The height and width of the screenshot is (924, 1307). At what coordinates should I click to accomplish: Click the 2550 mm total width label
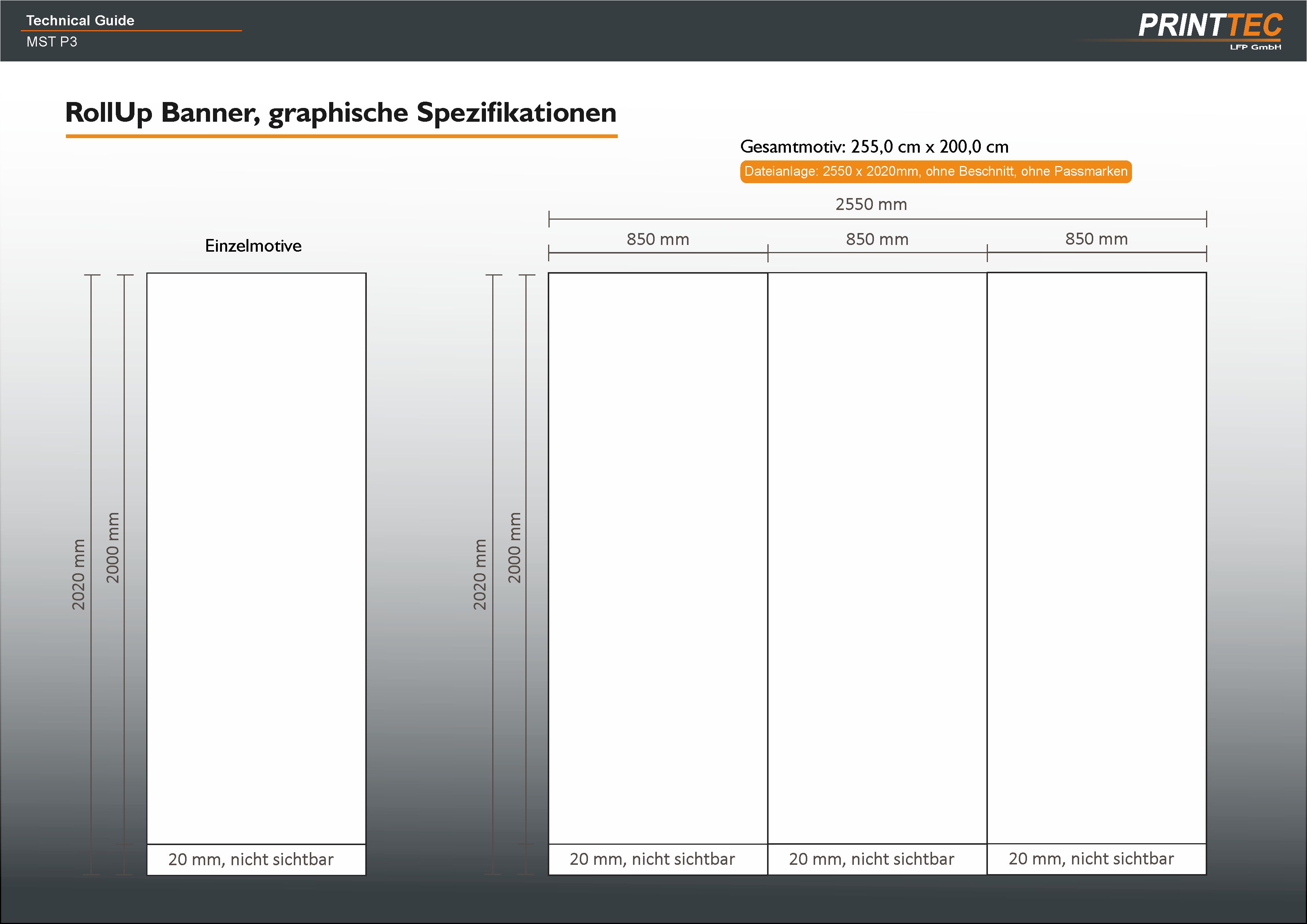click(871, 204)
